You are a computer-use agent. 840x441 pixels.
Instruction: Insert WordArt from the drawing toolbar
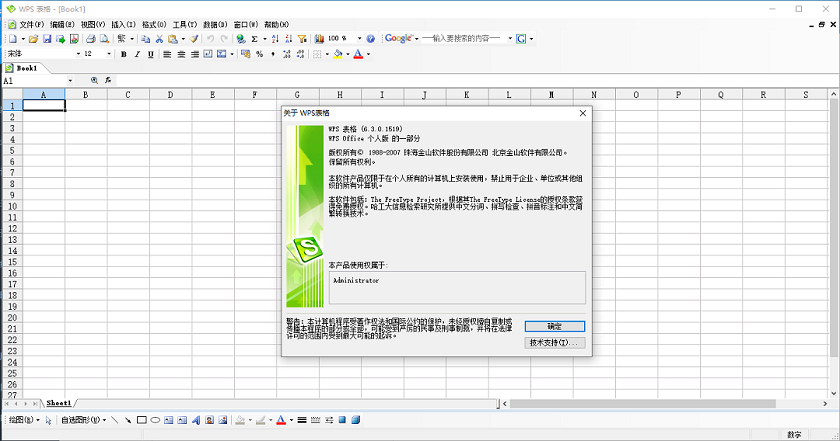coord(196,420)
